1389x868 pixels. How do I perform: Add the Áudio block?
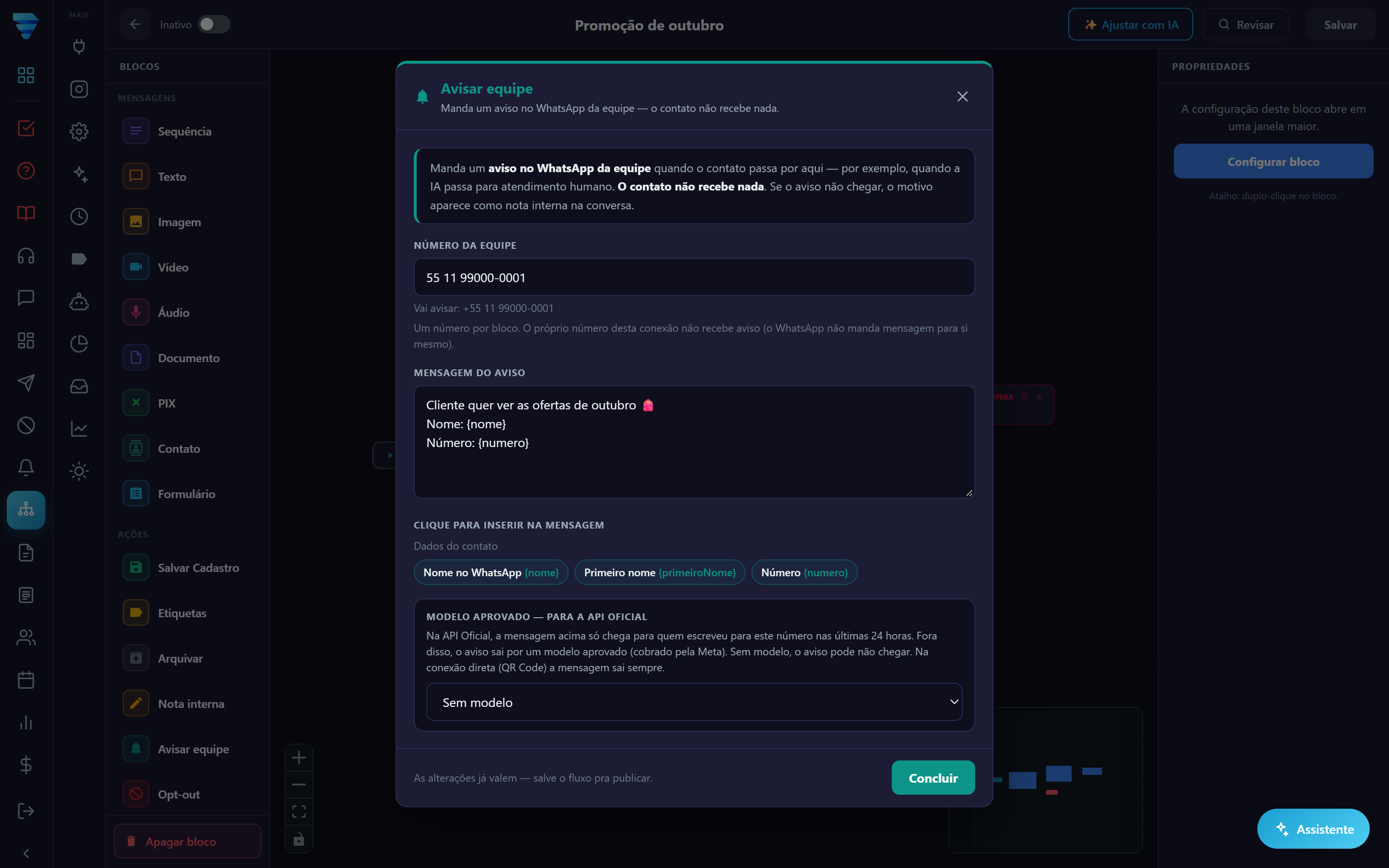click(187, 312)
